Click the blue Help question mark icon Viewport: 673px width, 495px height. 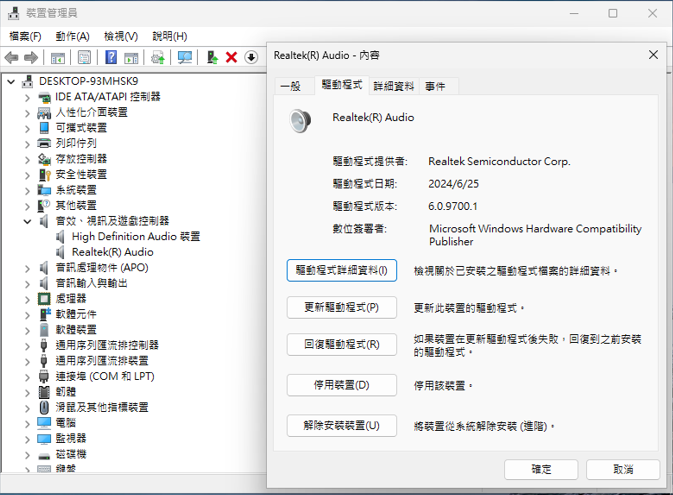pos(111,57)
